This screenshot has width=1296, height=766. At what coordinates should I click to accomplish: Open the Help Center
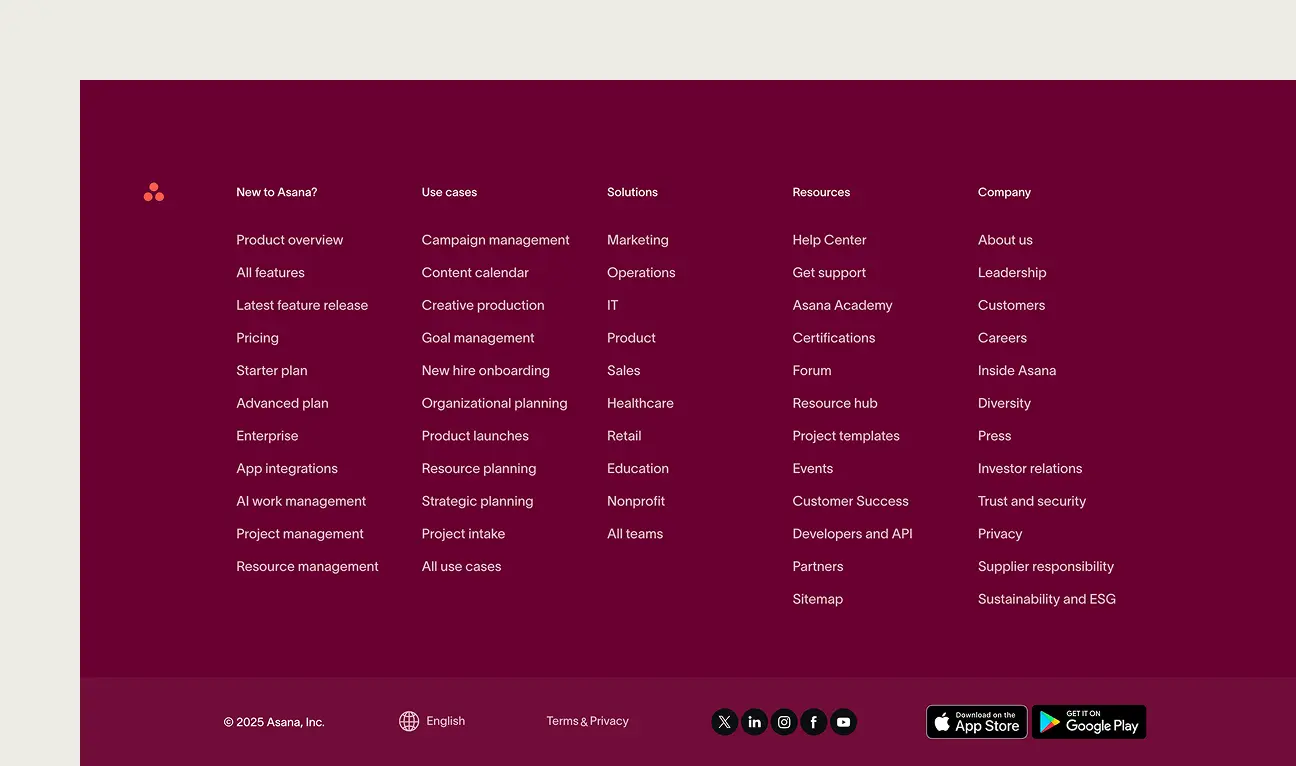pos(830,240)
